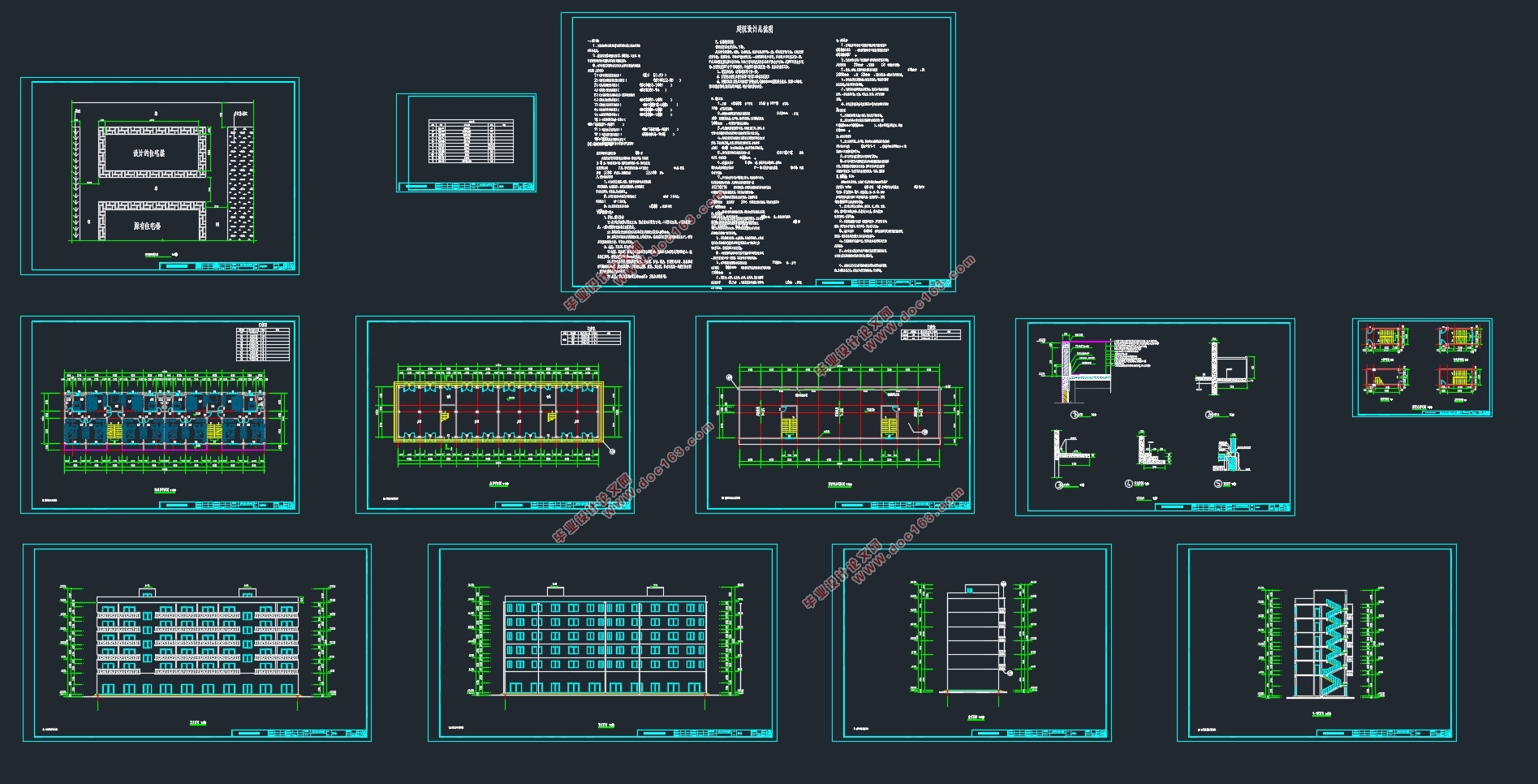The width and height of the screenshot is (1538, 784).
Task: Select the front elevation with balconies sheet
Action: click(x=197, y=643)
